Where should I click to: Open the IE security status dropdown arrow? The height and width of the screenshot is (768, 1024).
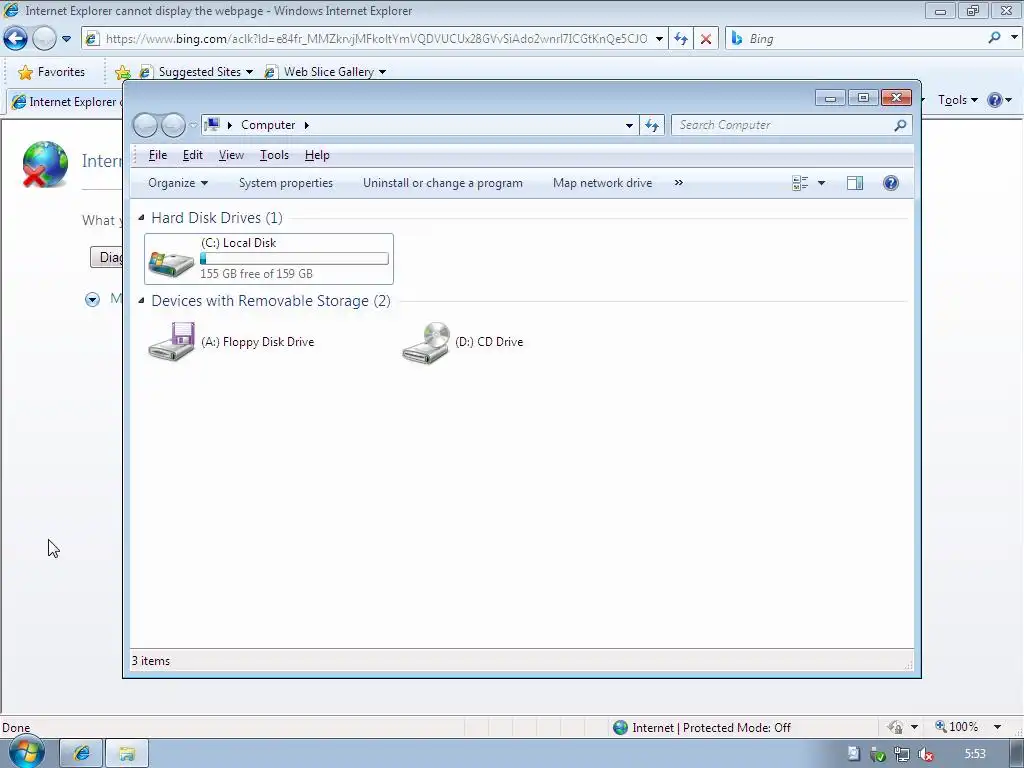(914, 727)
